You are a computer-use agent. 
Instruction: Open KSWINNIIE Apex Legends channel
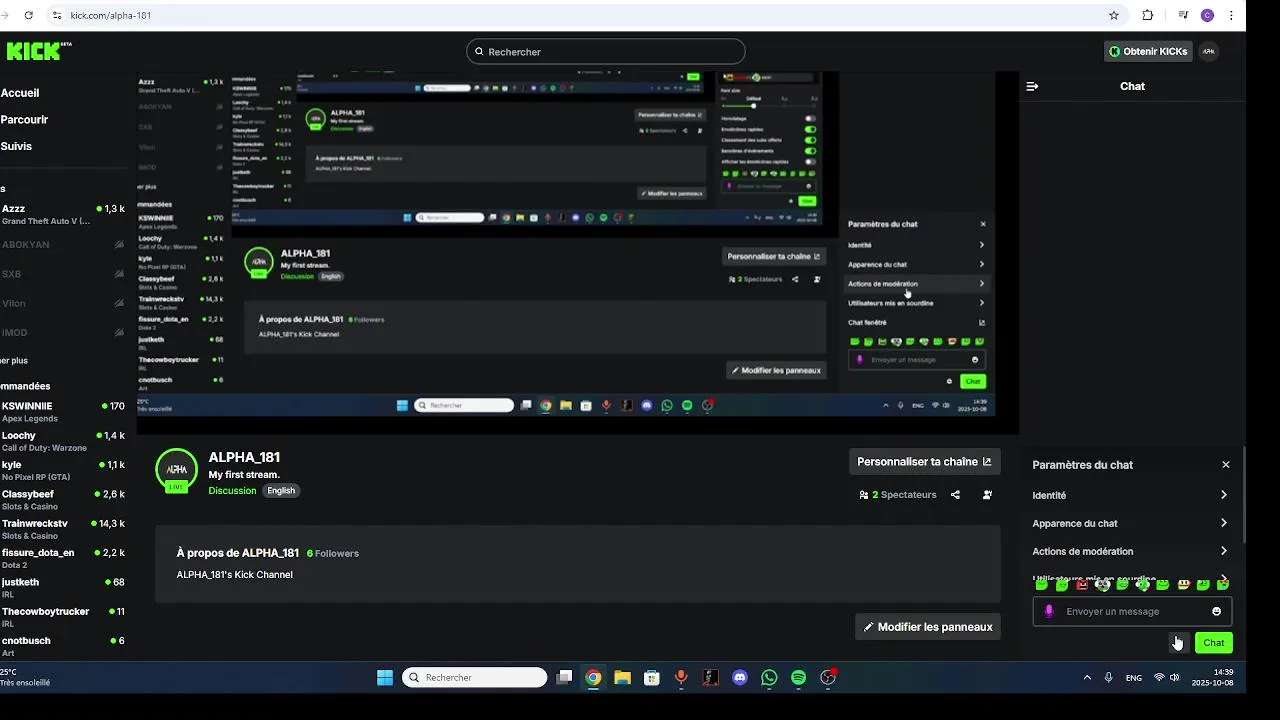click(x=62, y=412)
